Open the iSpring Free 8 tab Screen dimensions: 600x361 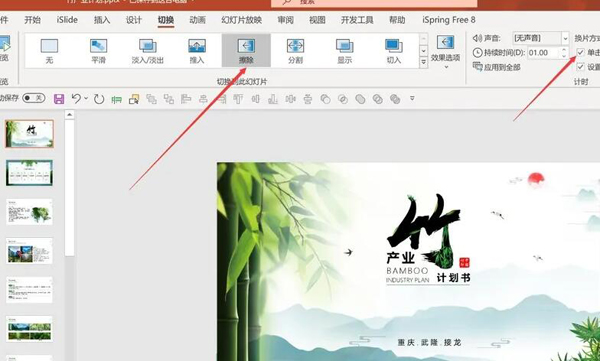(449, 20)
